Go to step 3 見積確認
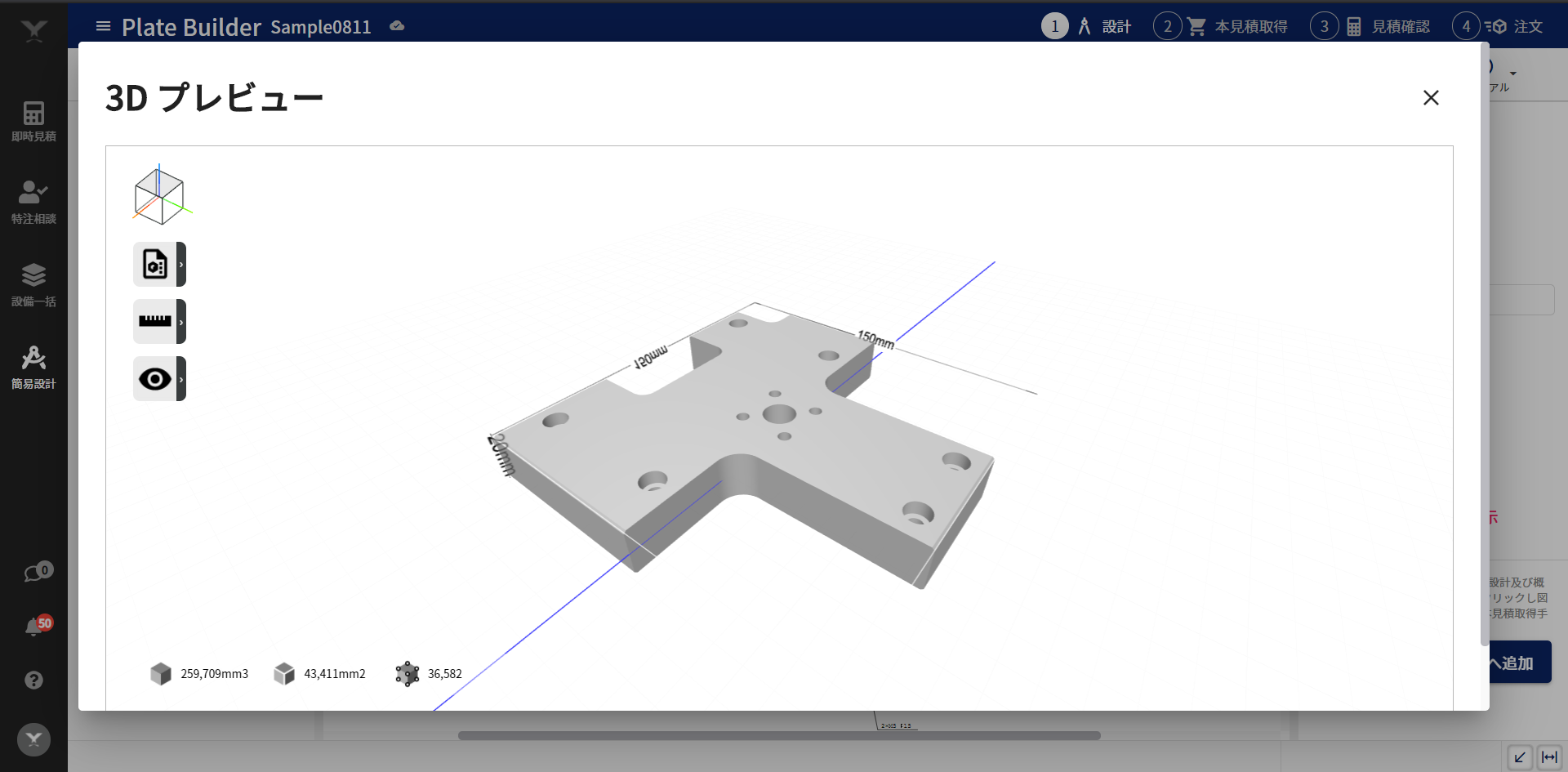The width and height of the screenshot is (1568, 772). [x=1371, y=26]
